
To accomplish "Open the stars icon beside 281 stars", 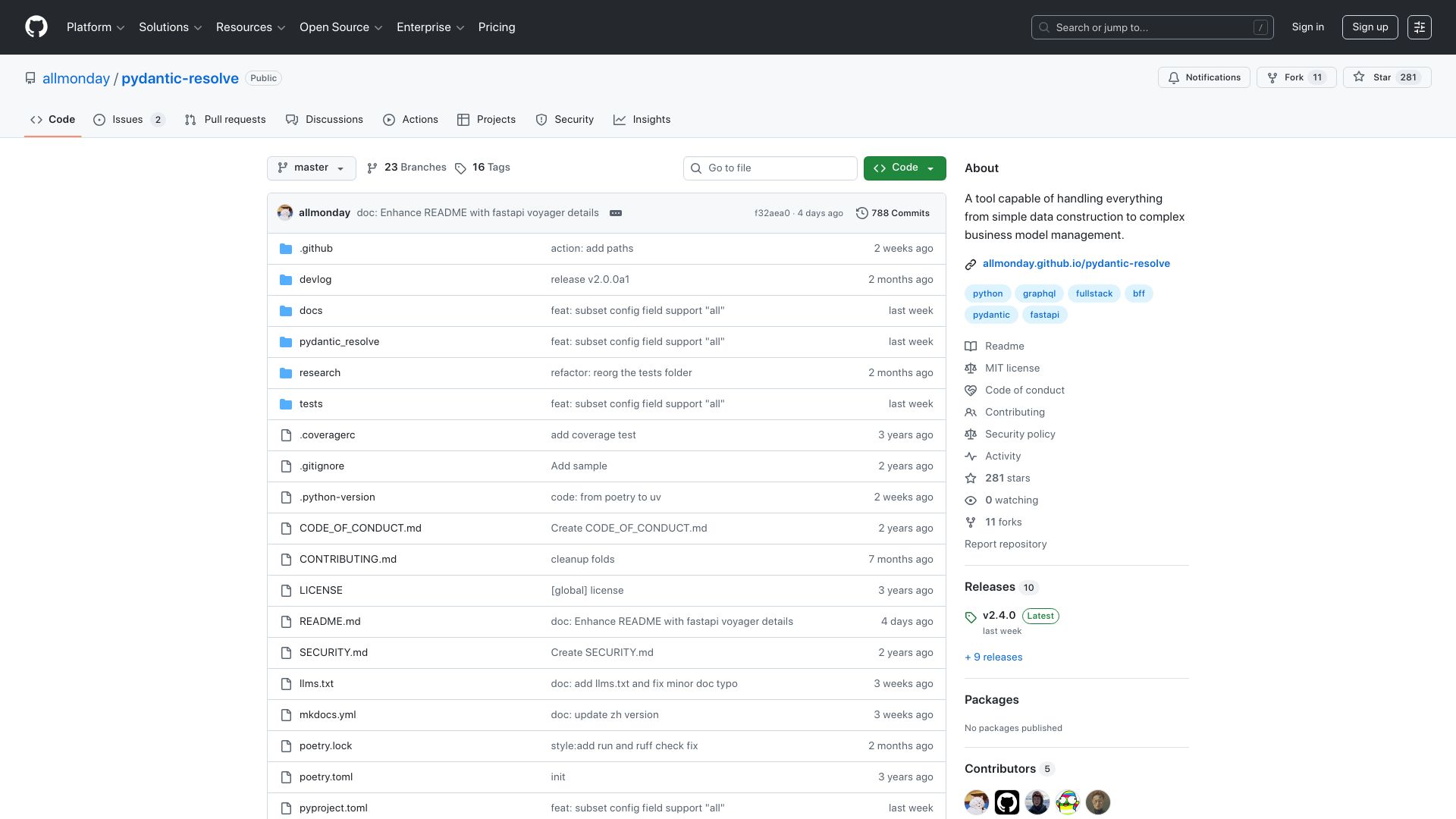I will (971, 479).
